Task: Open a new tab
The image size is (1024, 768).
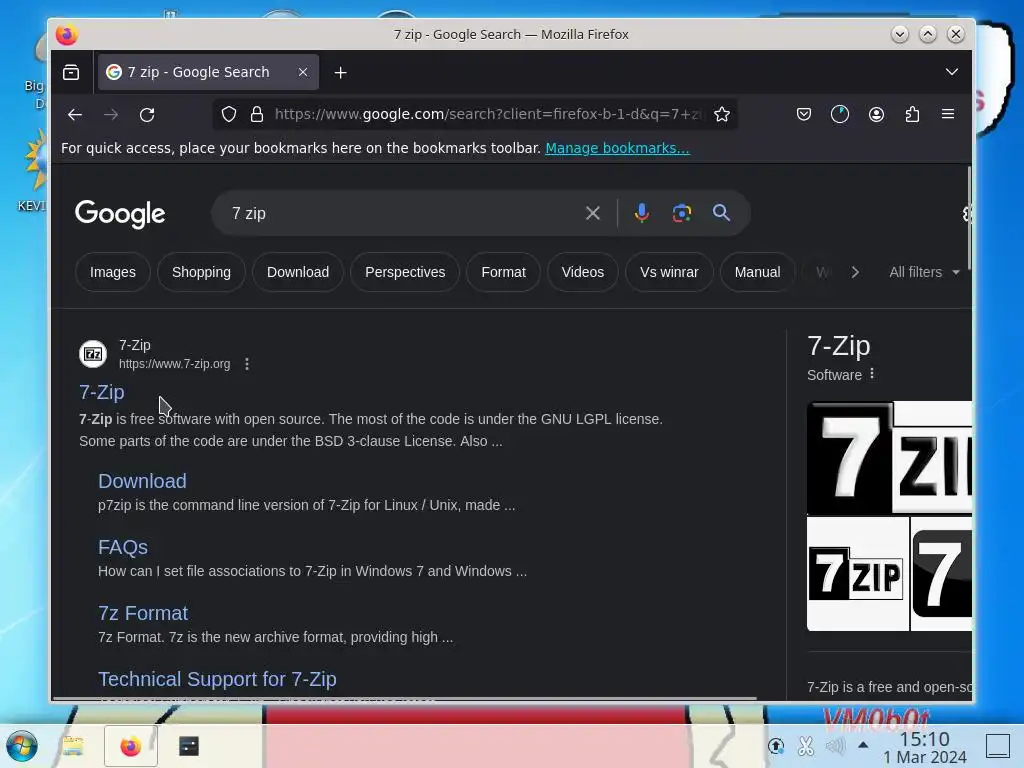Action: (x=340, y=72)
